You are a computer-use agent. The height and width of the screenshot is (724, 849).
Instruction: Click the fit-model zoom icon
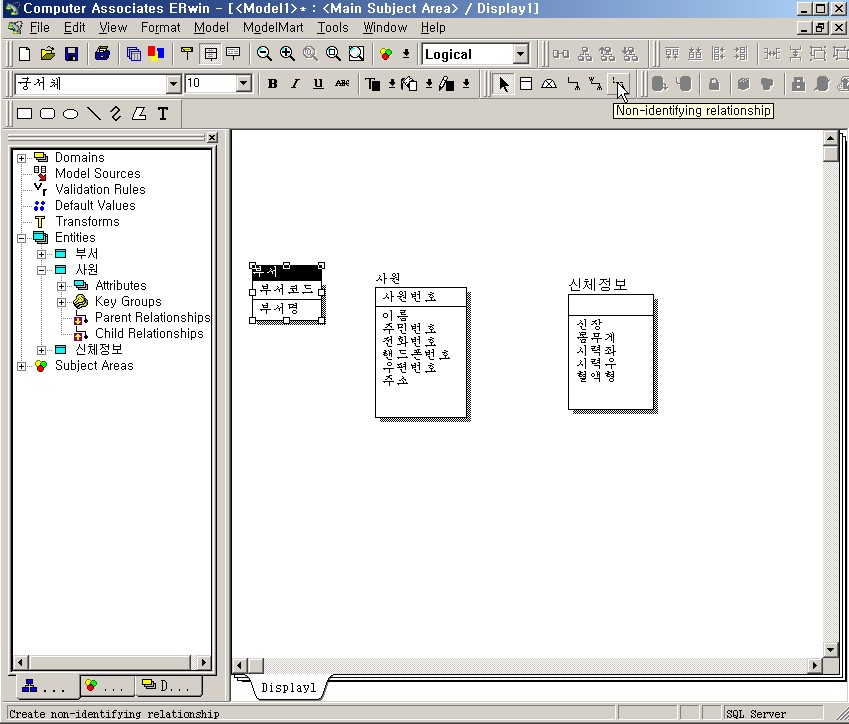click(356, 54)
